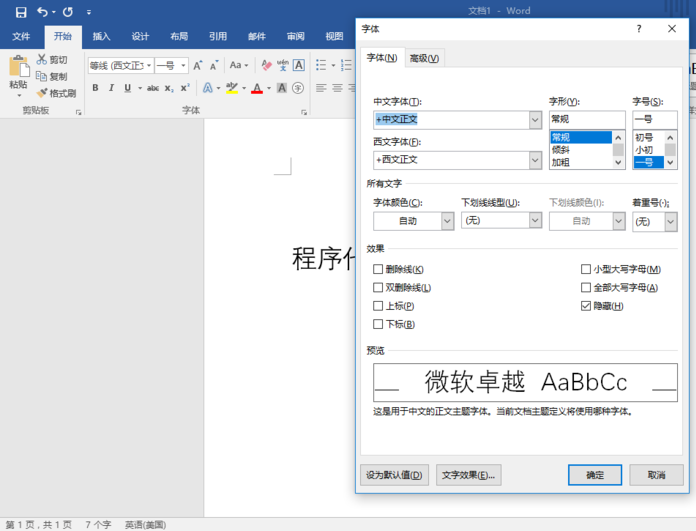Select 倾斜 in font style list
This screenshot has height=531, width=696.
581,150
